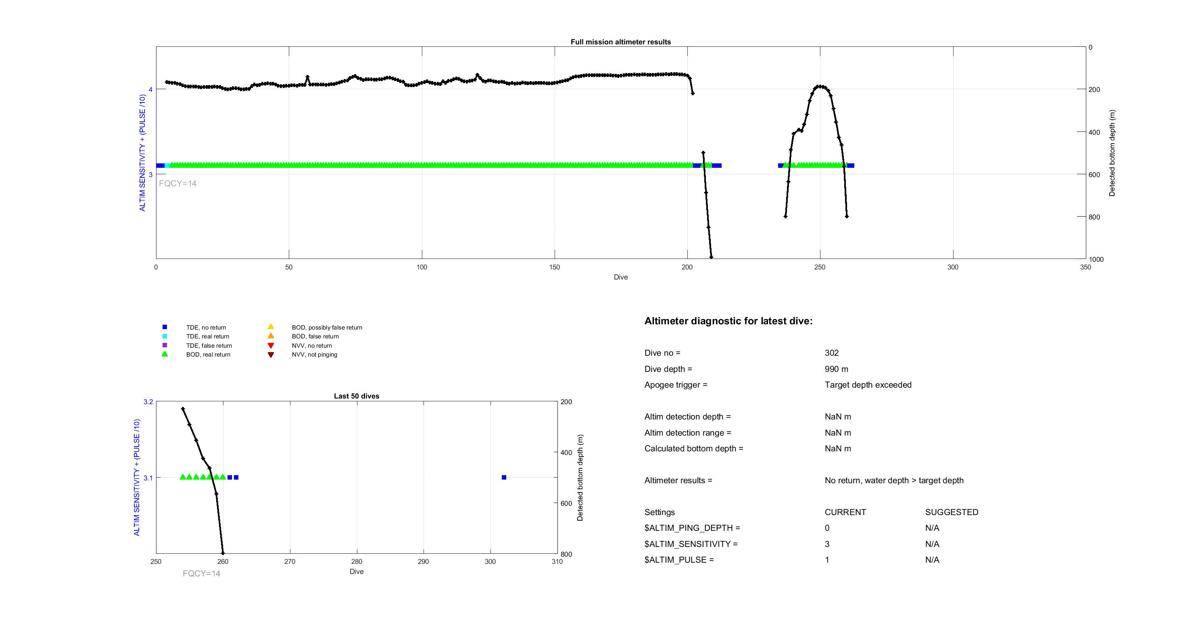Click the '$ALTIM_PING_DEPTH =' setting label

(693, 528)
